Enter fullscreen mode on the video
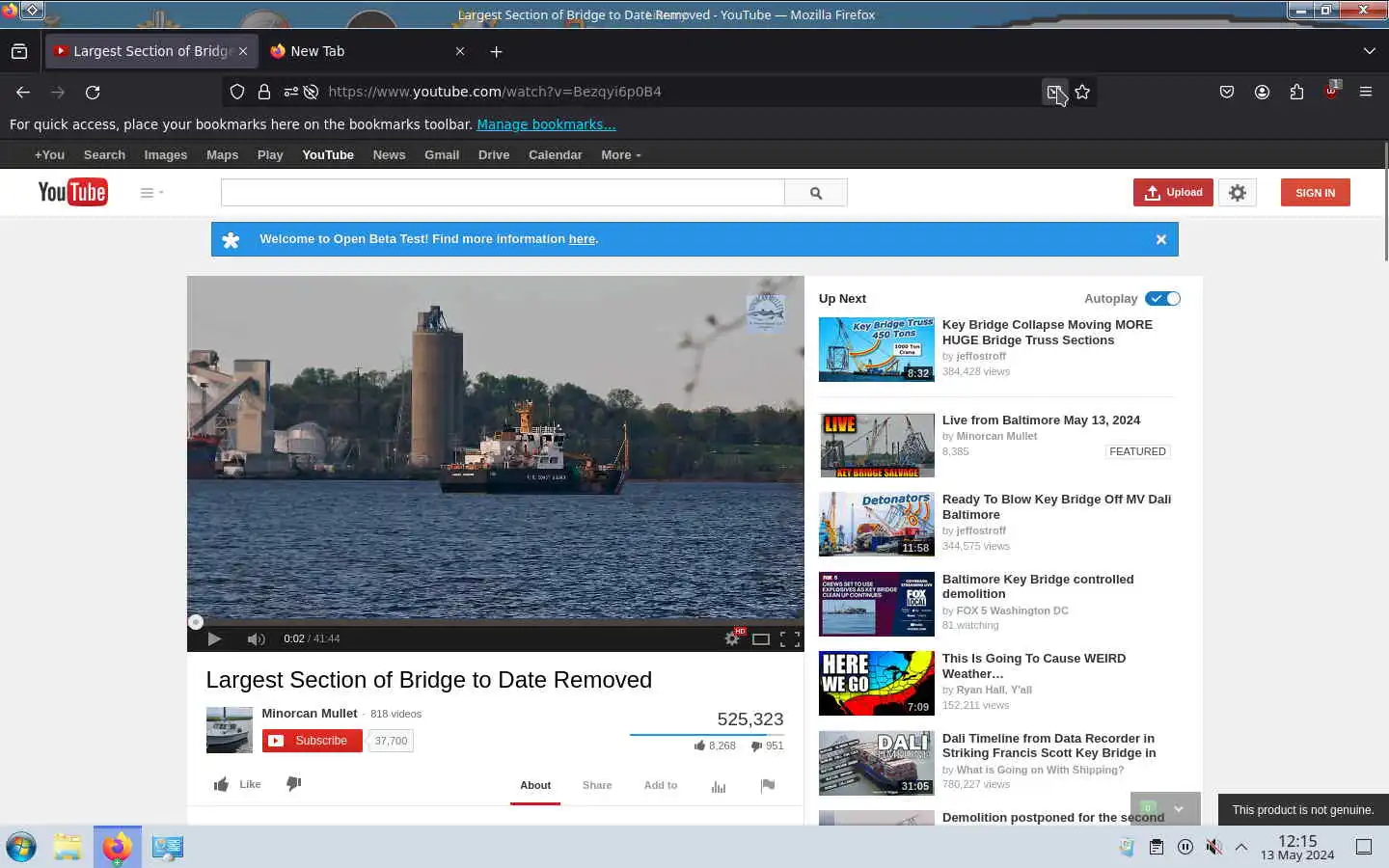Viewport: 1389px width, 868px height. (x=790, y=638)
